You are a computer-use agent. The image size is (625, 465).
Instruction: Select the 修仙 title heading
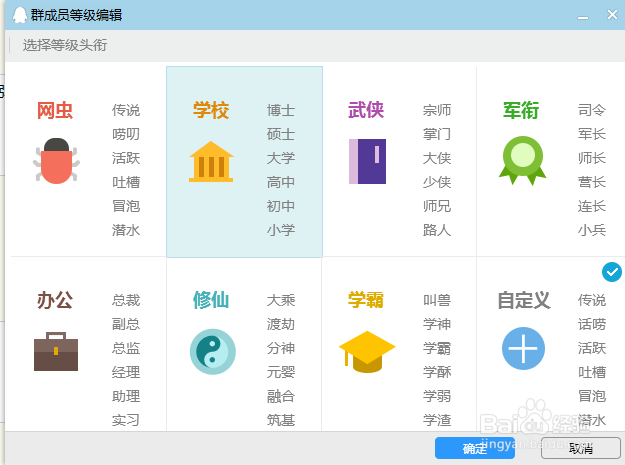211,300
